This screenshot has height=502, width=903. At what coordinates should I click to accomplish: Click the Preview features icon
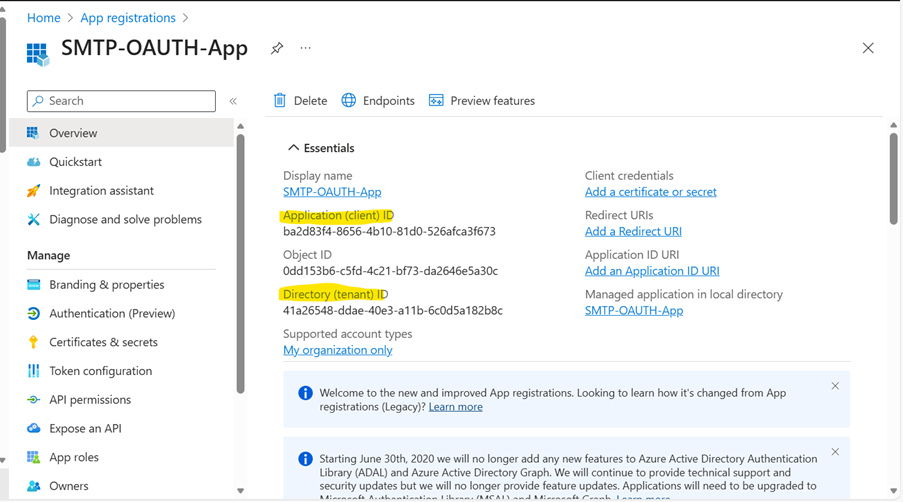pos(437,101)
